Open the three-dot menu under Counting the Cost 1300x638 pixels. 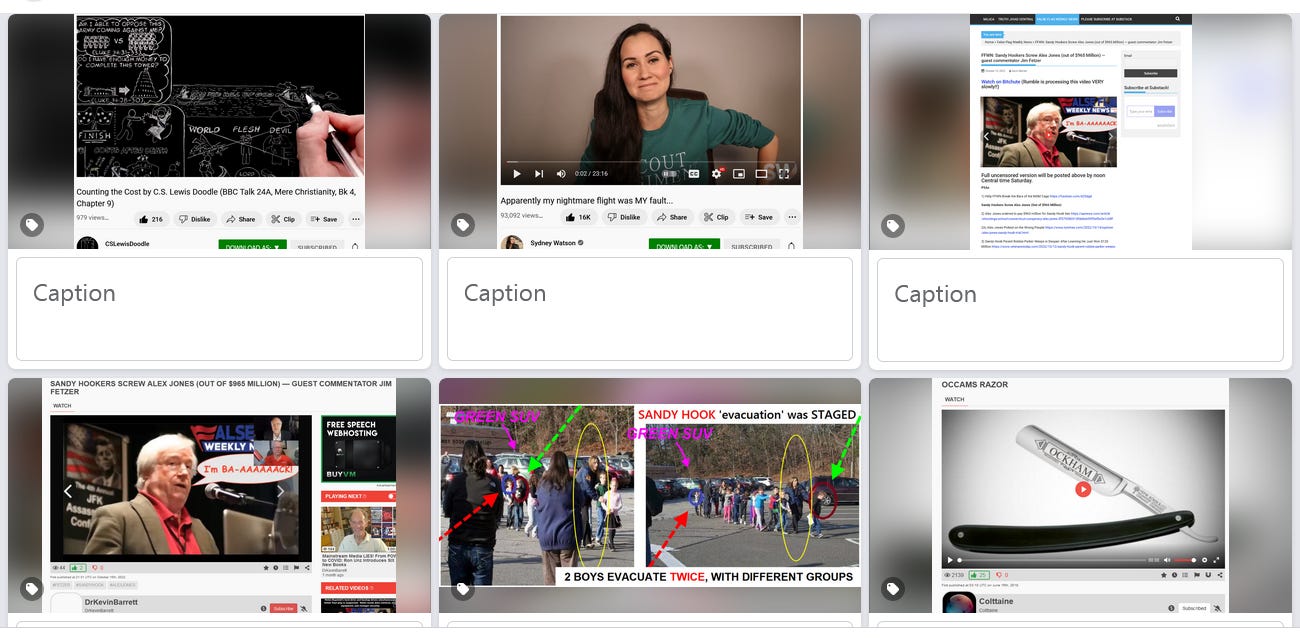(x=356, y=218)
